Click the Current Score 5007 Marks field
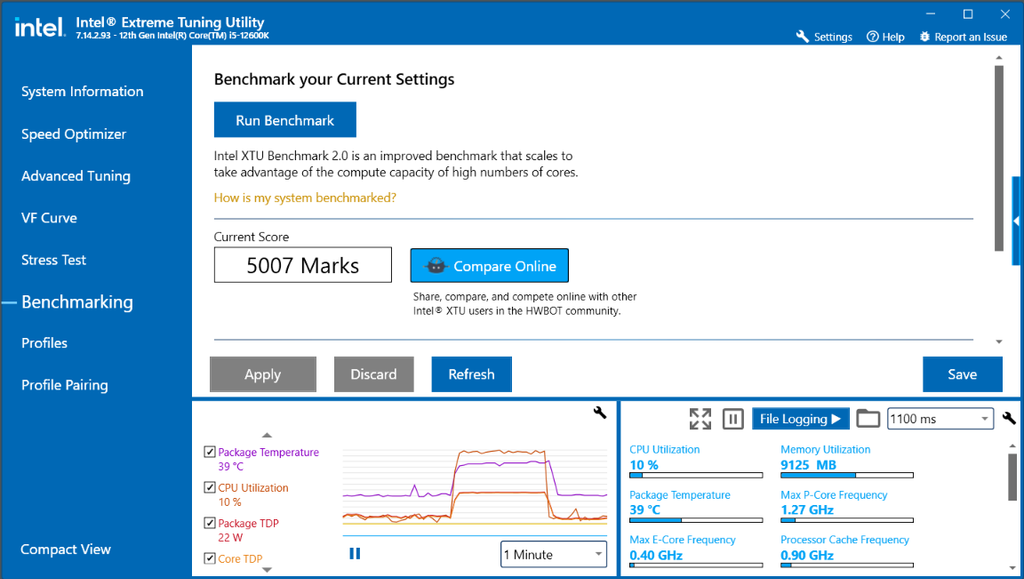This screenshot has height=579, width=1024. click(x=303, y=265)
